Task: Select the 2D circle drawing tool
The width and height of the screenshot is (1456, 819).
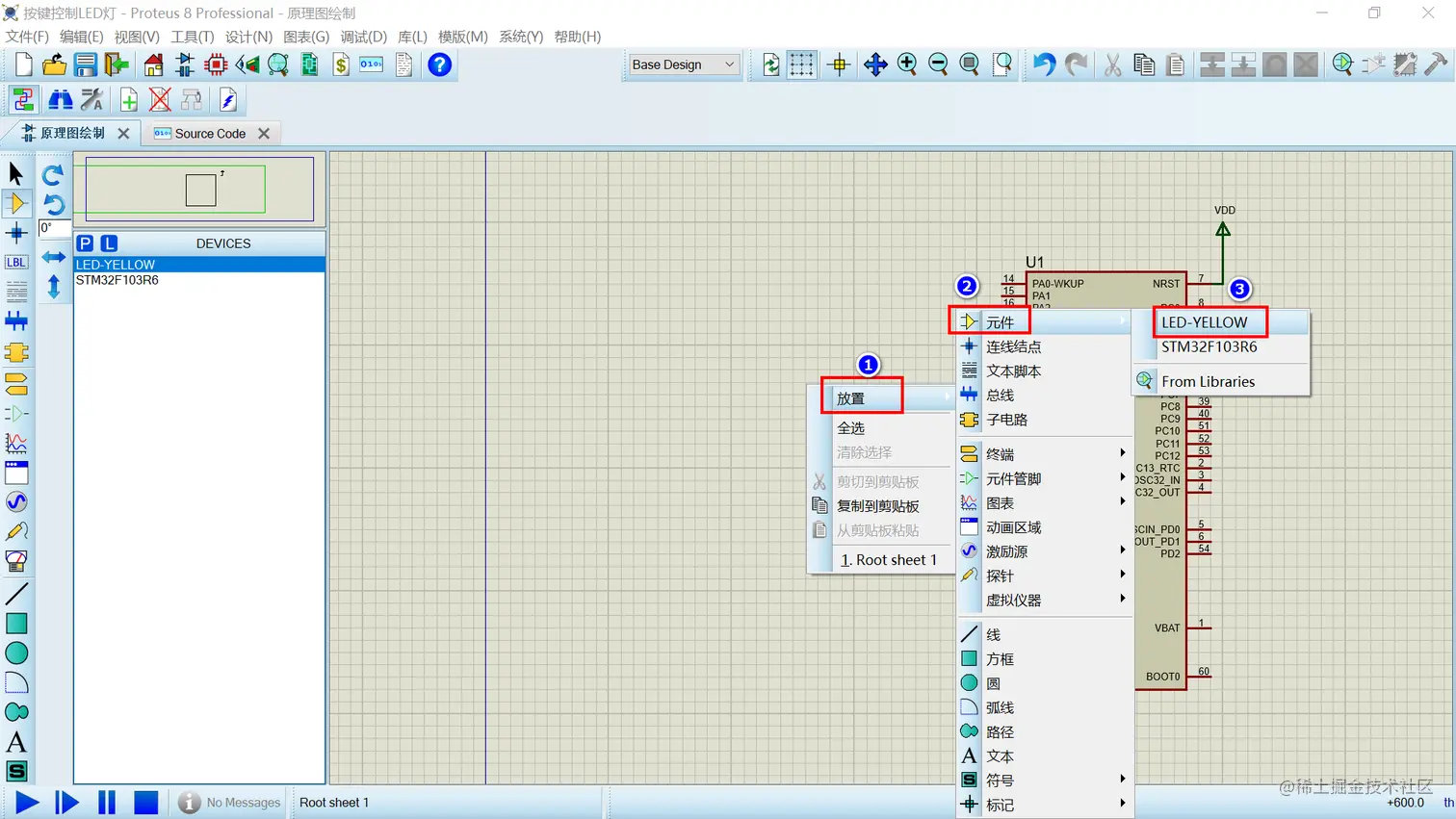Action: pyautogui.click(x=16, y=653)
